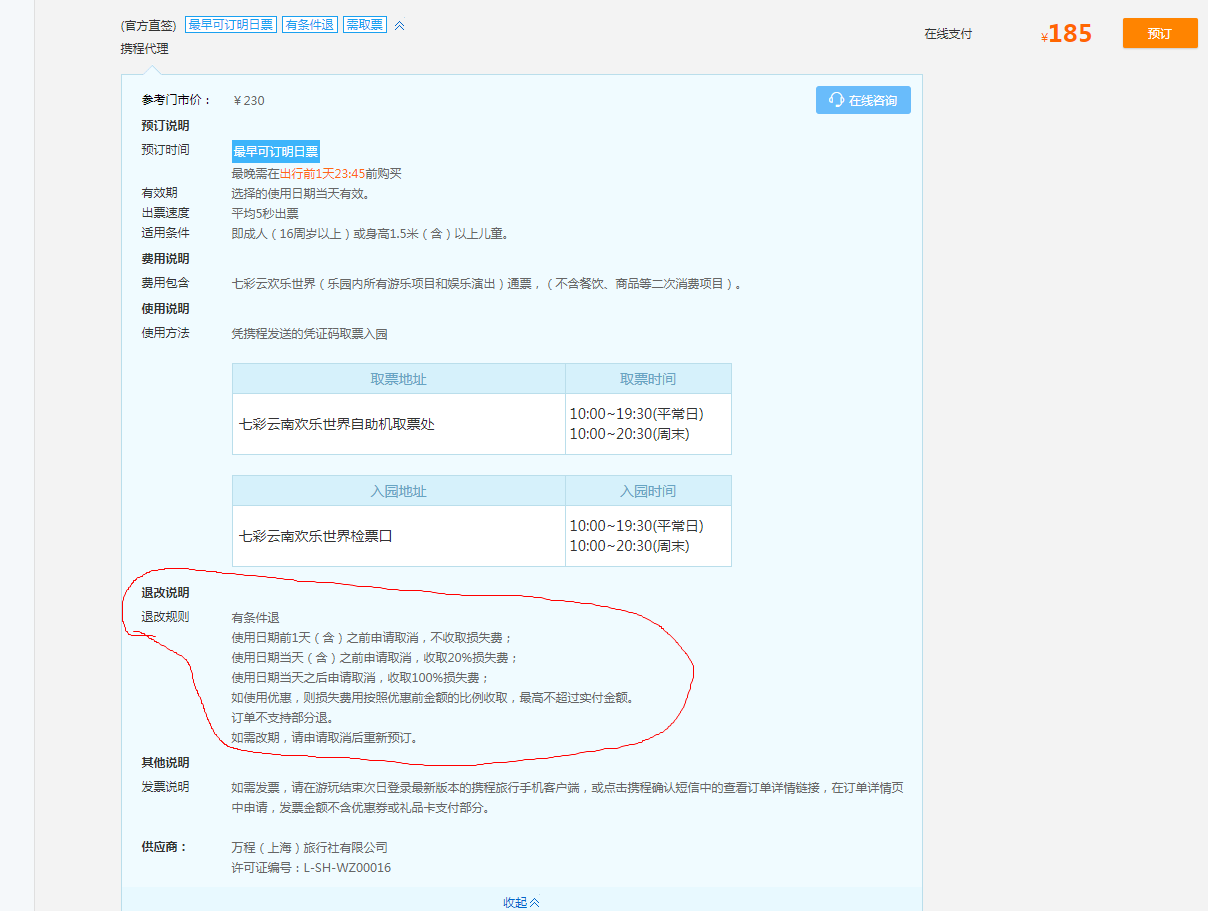The width and height of the screenshot is (1208, 911).
Task: Click the 取票时间 table header
Action: tap(648, 379)
